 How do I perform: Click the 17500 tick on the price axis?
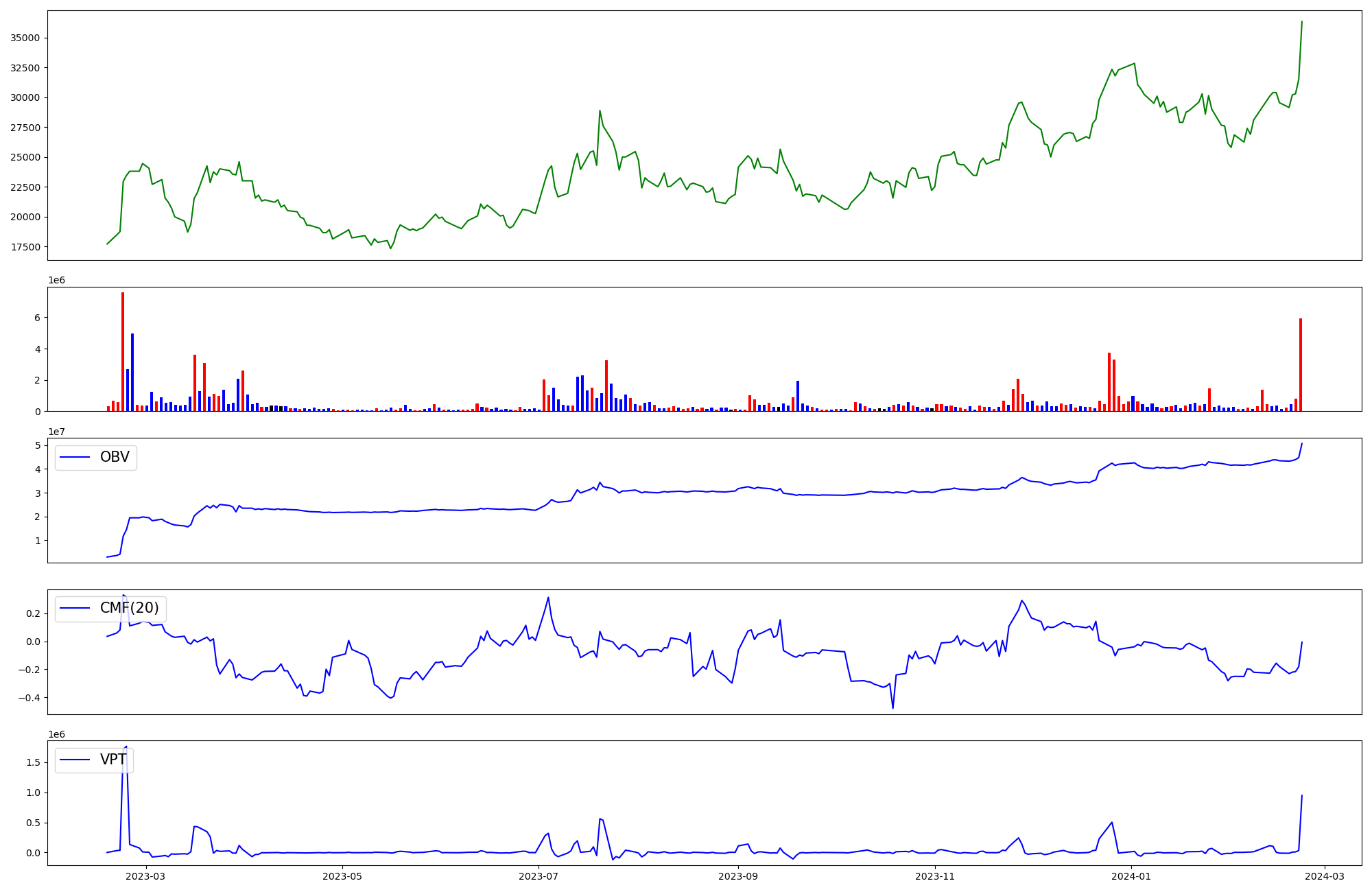[25, 247]
